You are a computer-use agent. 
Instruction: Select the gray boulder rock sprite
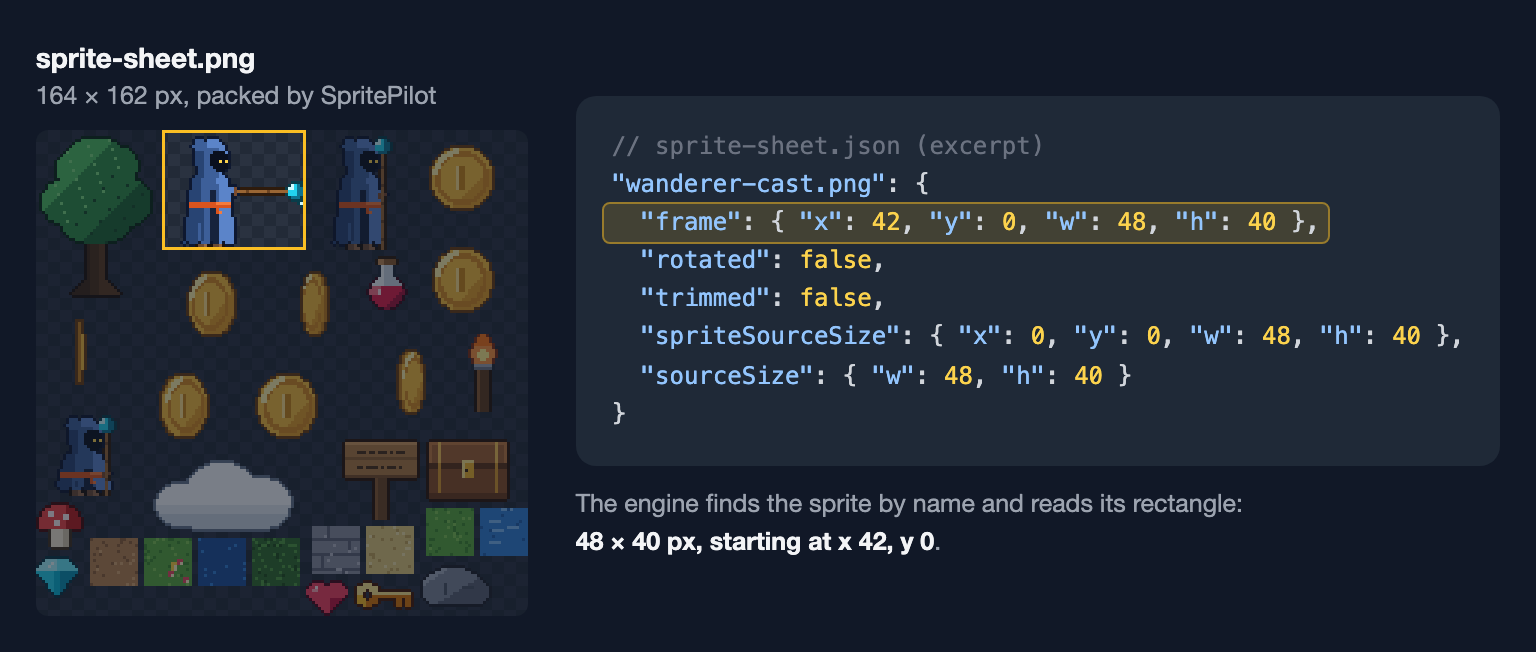[456, 588]
